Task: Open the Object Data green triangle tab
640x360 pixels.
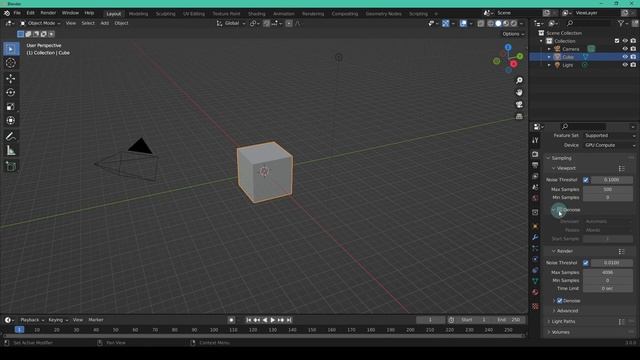Action: tap(535, 281)
